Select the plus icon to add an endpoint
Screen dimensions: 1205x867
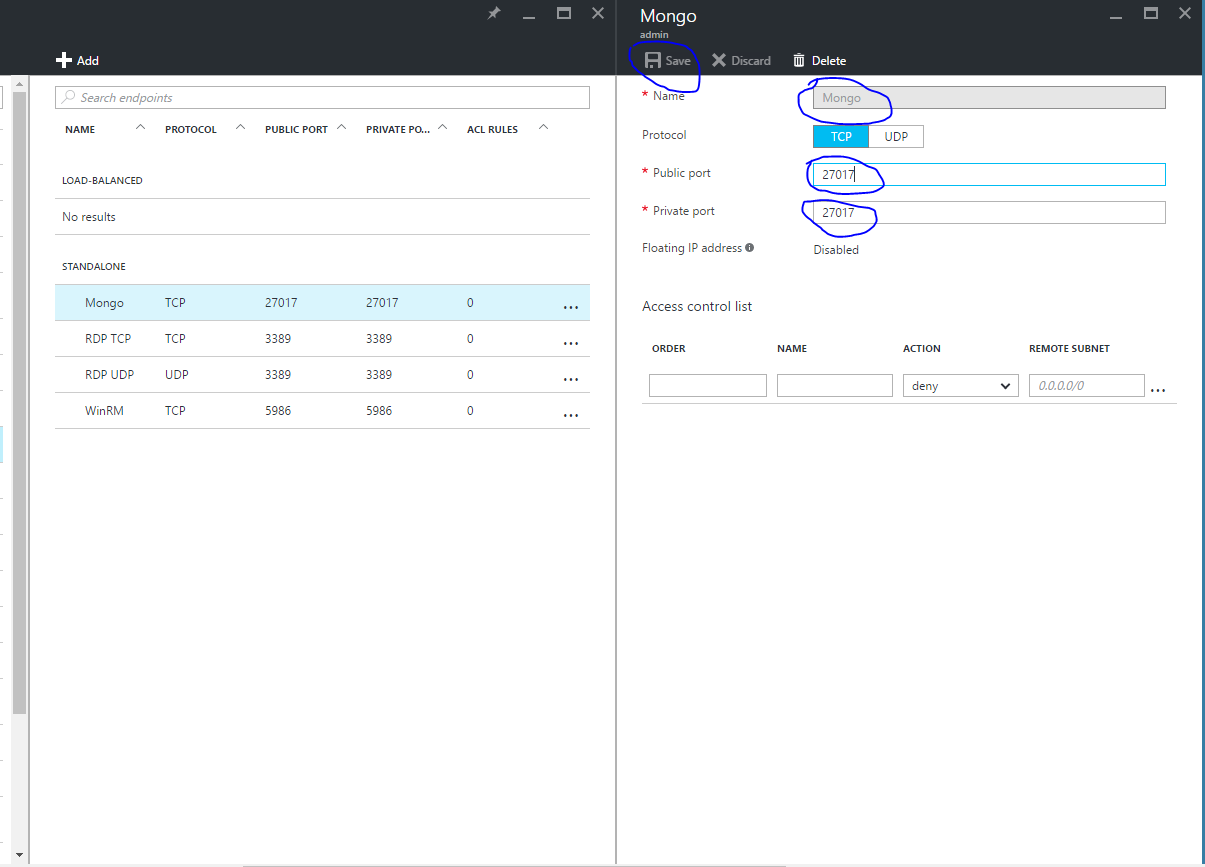click(x=63, y=60)
